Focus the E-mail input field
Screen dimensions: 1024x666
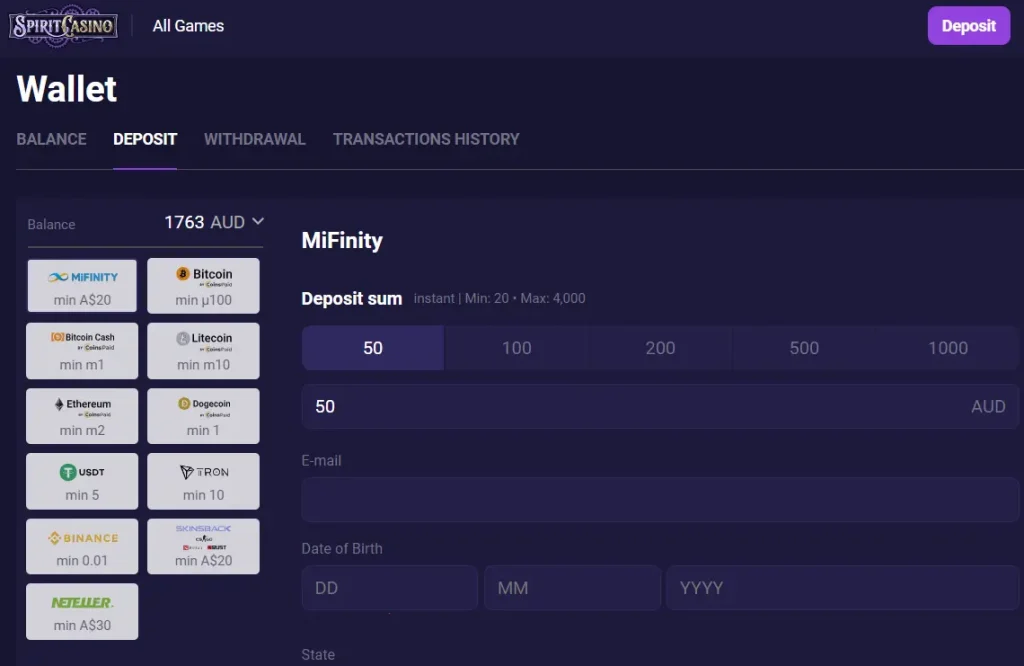660,500
